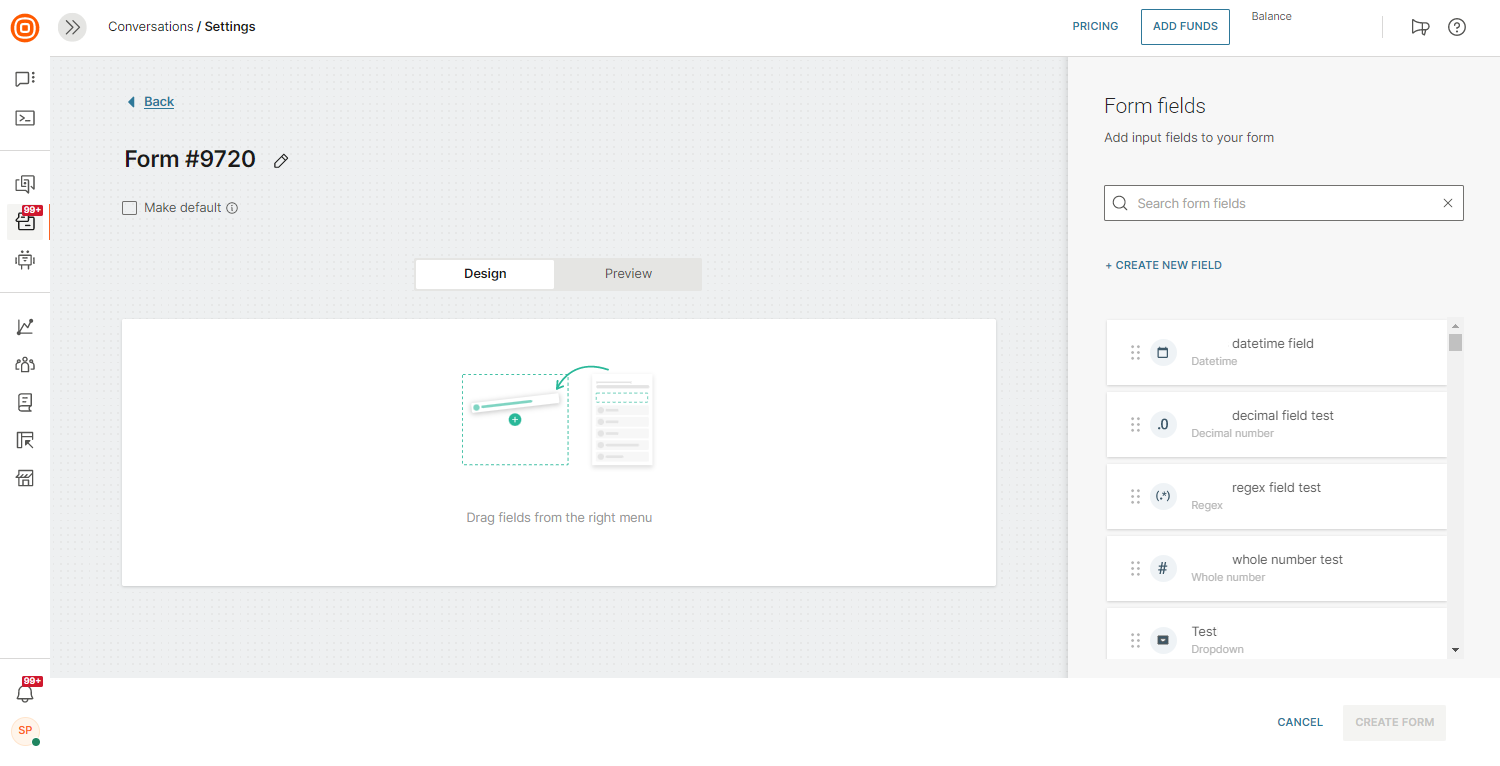This screenshot has width=1500, height=766.
Task: Click the pencil icon to rename form
Action: pos(281,161)
